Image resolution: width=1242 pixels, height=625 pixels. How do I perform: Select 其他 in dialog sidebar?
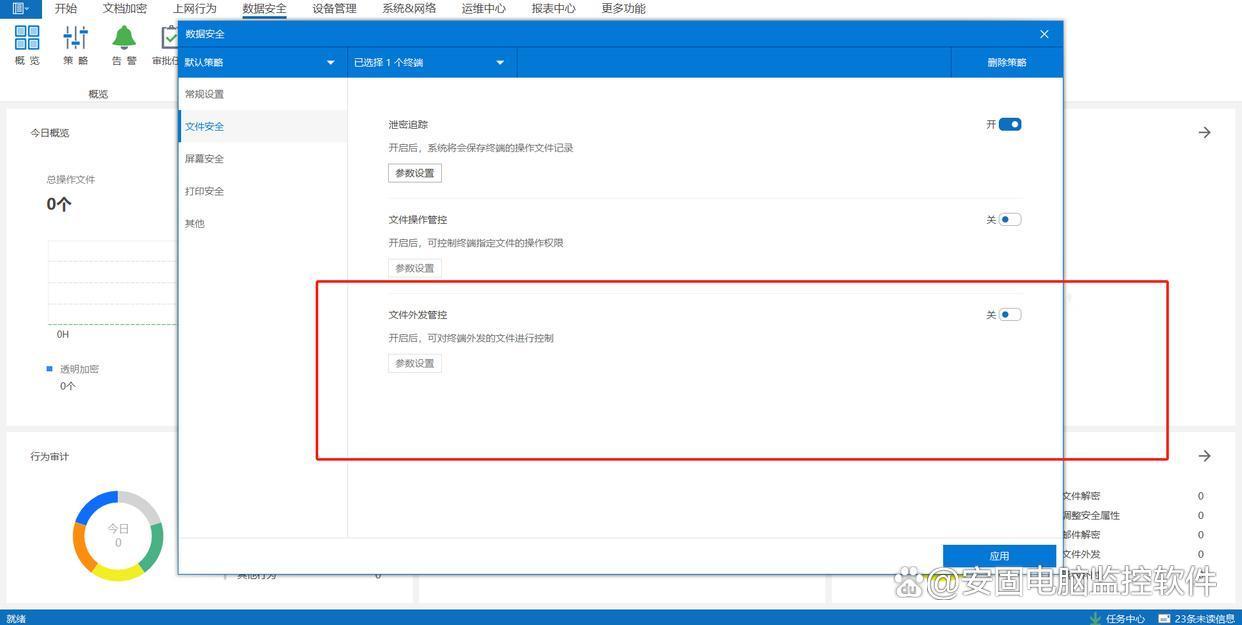tap(263, 223)
